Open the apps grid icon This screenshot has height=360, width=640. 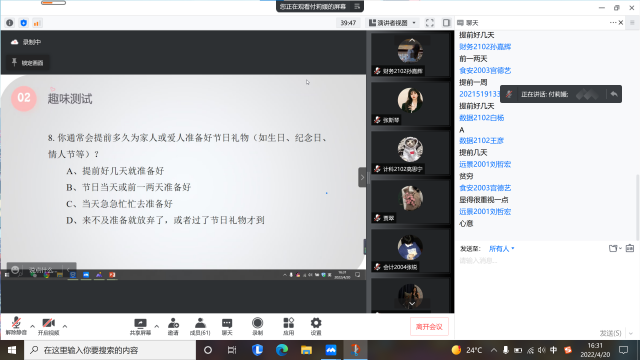(x=289, y=327)
